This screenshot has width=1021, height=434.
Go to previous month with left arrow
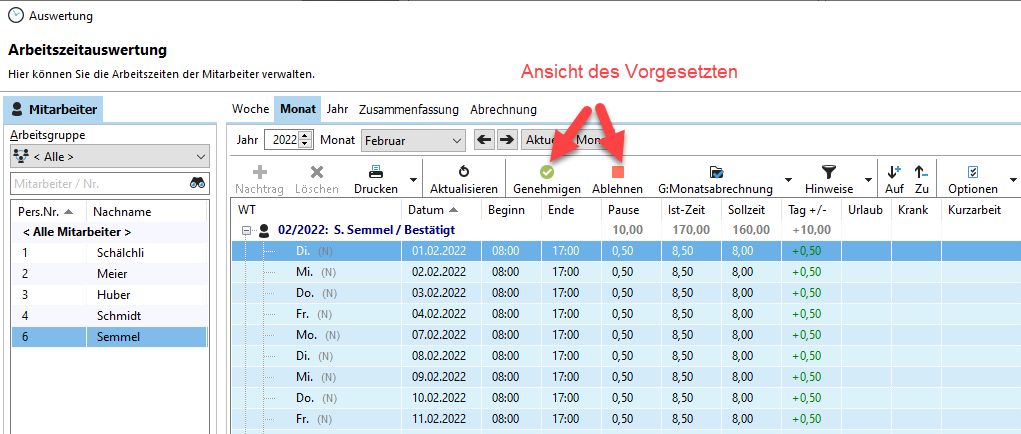[x=484, y=141]
